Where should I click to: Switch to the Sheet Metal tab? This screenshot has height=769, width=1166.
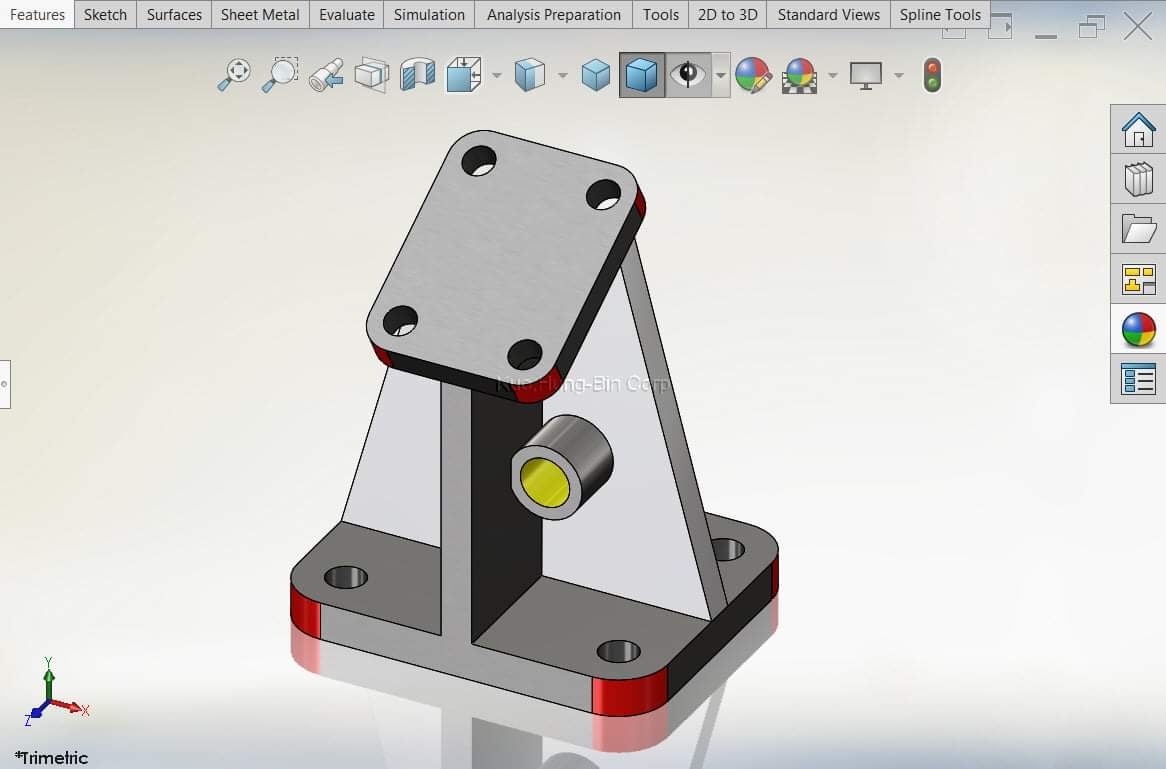coord(260,14)
